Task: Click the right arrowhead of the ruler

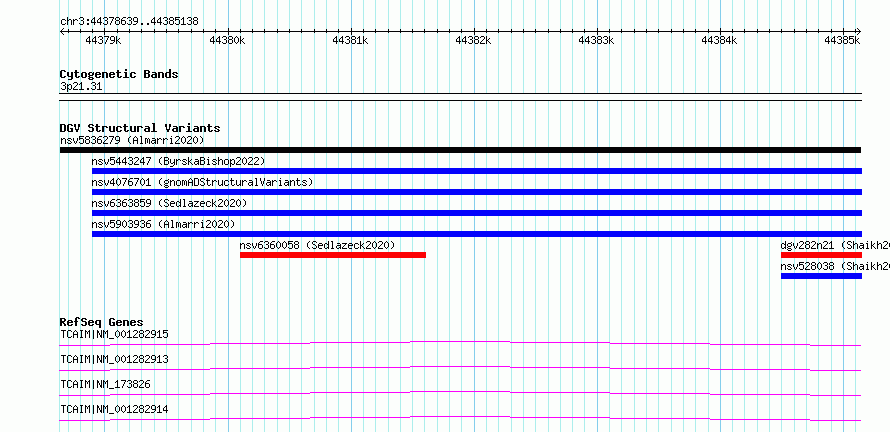Action: coord(859,31)
